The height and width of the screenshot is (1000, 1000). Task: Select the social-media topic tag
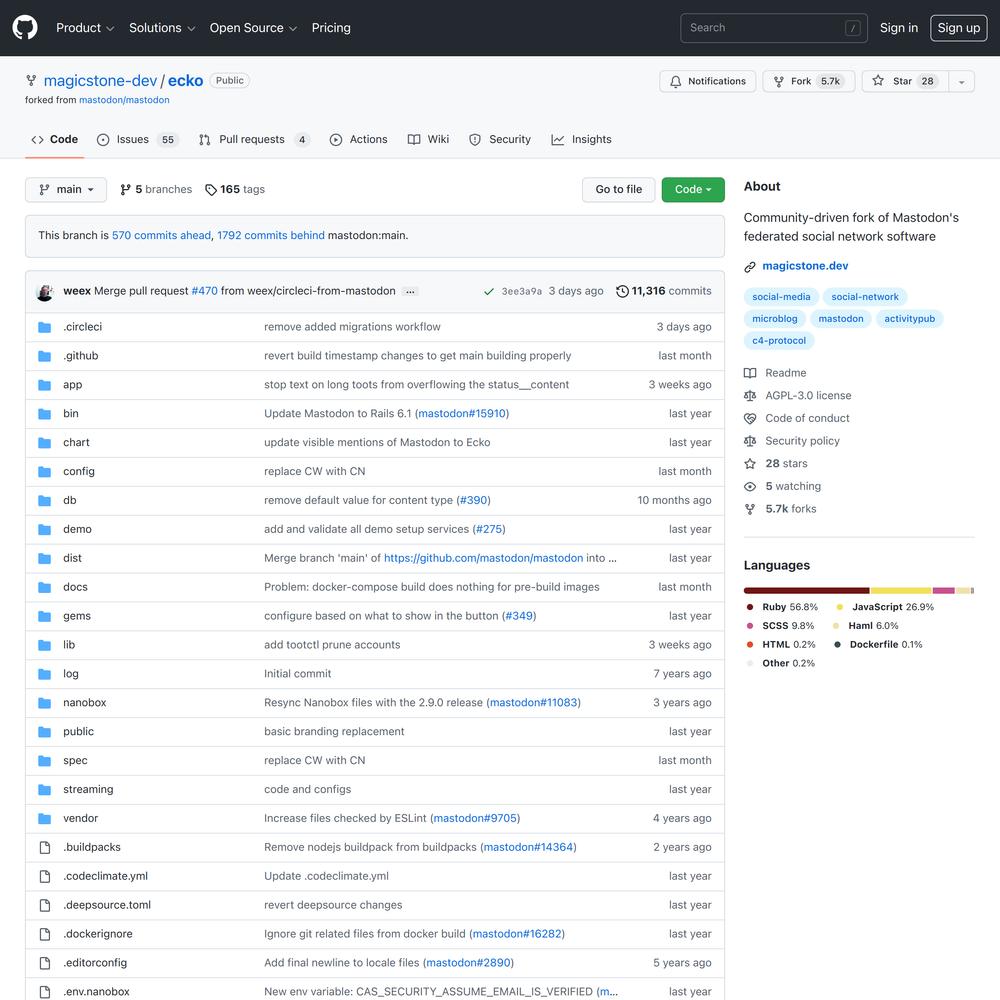tap(781, 297)
